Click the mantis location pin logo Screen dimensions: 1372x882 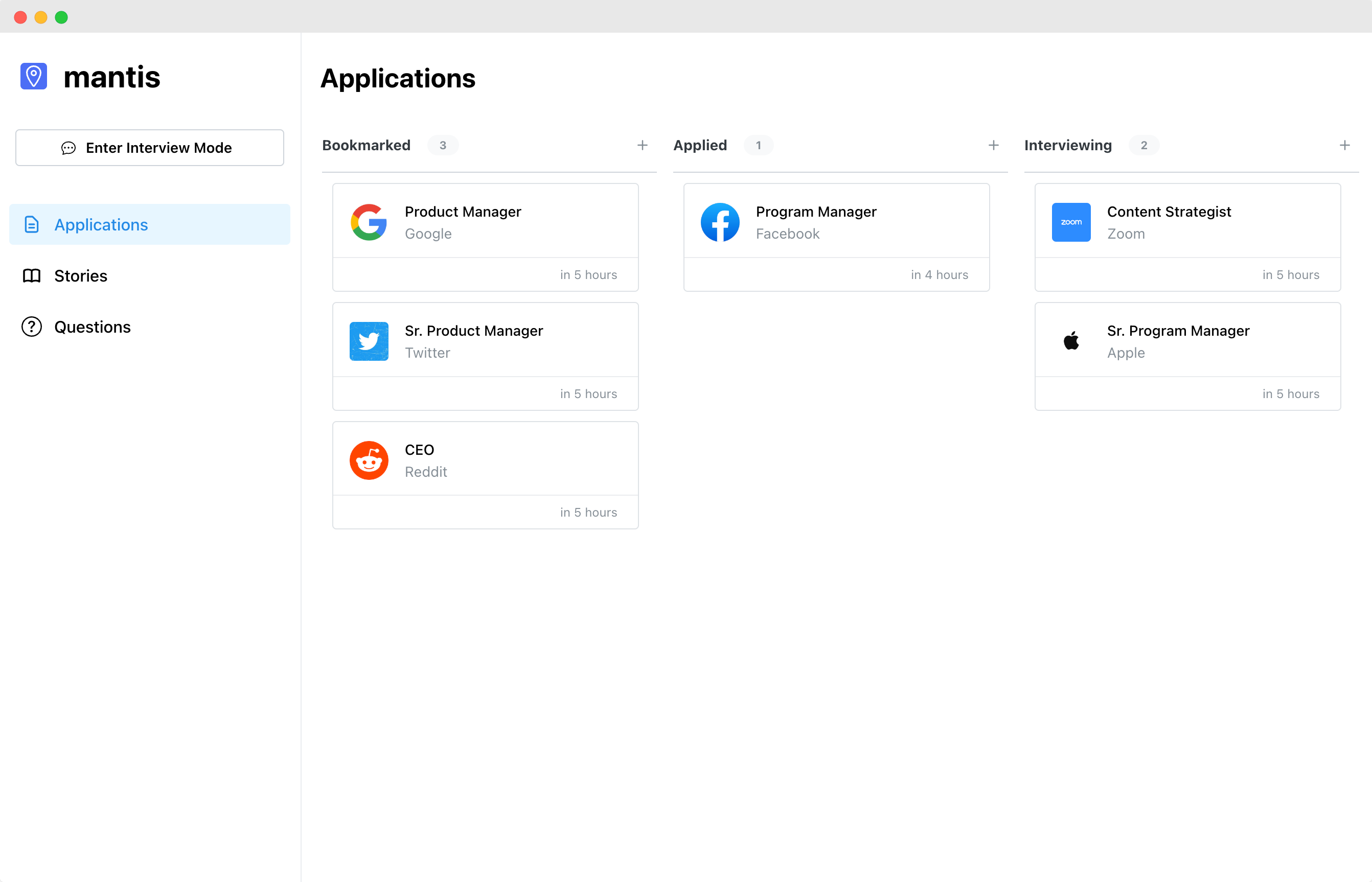point(34,76)
